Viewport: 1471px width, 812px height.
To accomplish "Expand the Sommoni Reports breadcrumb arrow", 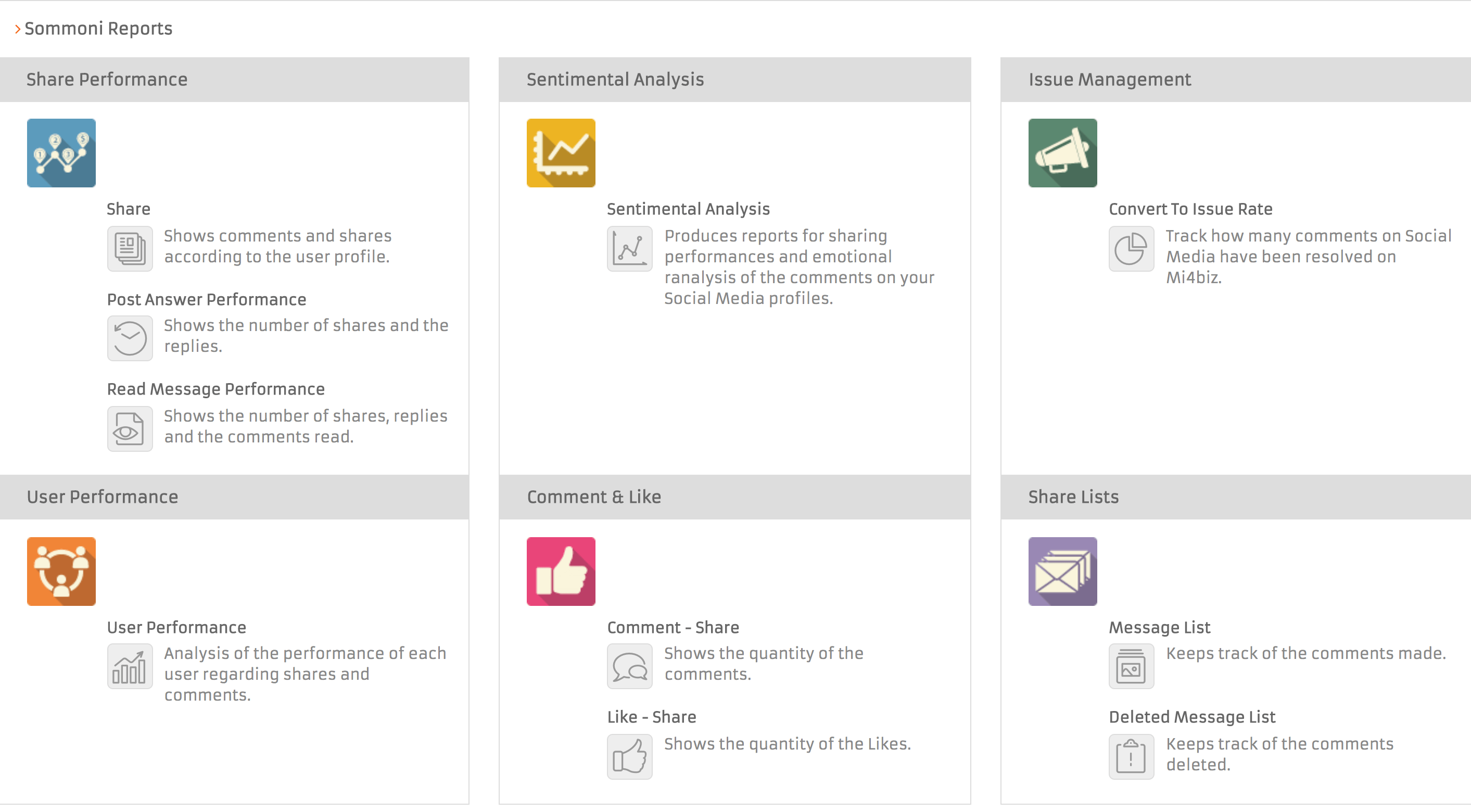I will point(18,29).
